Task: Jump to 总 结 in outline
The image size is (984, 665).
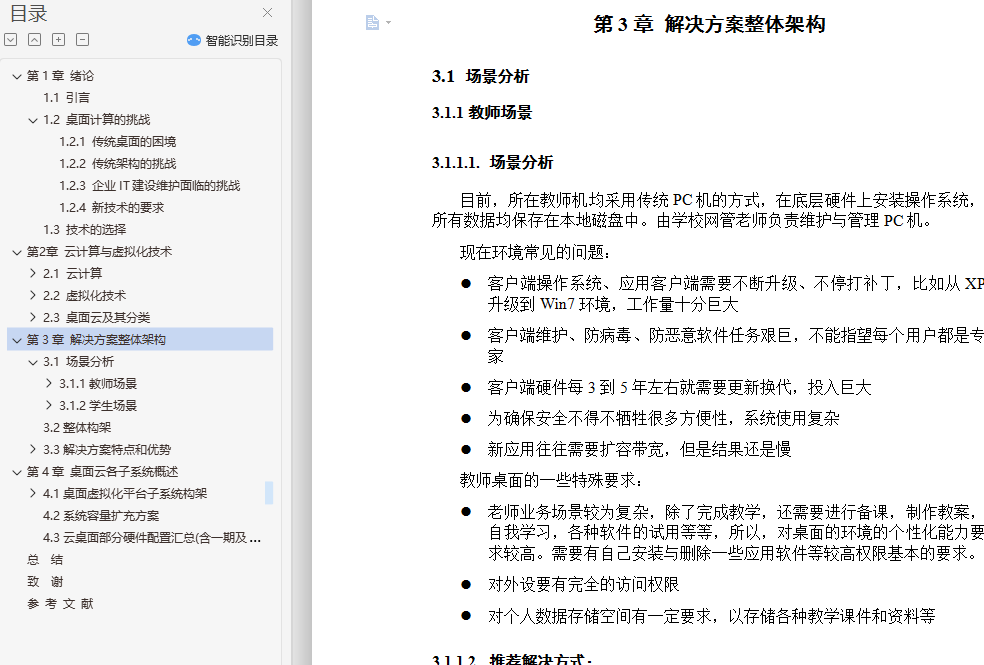Action: click(x=45, y=560)
